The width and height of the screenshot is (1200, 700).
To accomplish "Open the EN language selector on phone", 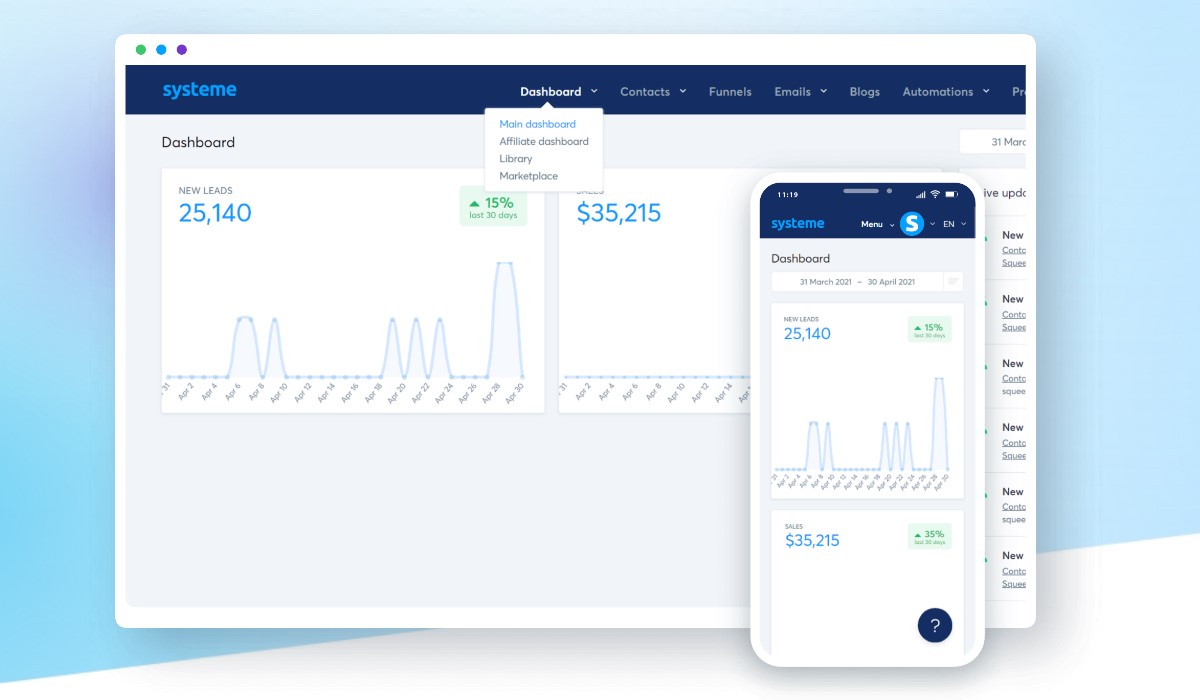I will [954, 224].
